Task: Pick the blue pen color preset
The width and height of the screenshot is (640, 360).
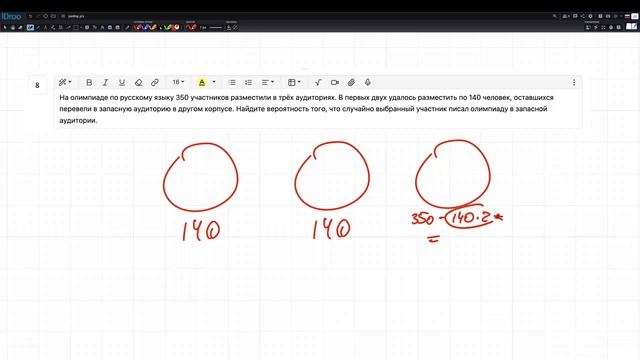Action: pyautogui.click(x=146, y=27)
